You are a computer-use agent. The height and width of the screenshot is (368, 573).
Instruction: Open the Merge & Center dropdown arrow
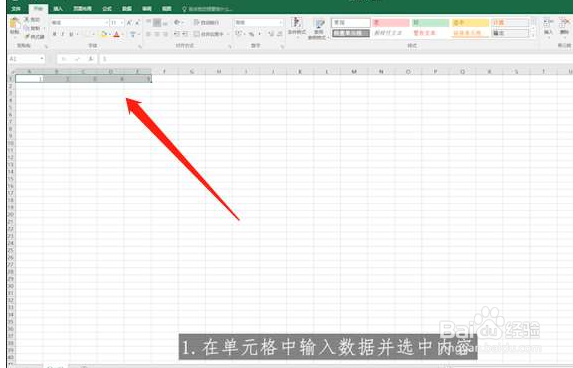(228, 34)
